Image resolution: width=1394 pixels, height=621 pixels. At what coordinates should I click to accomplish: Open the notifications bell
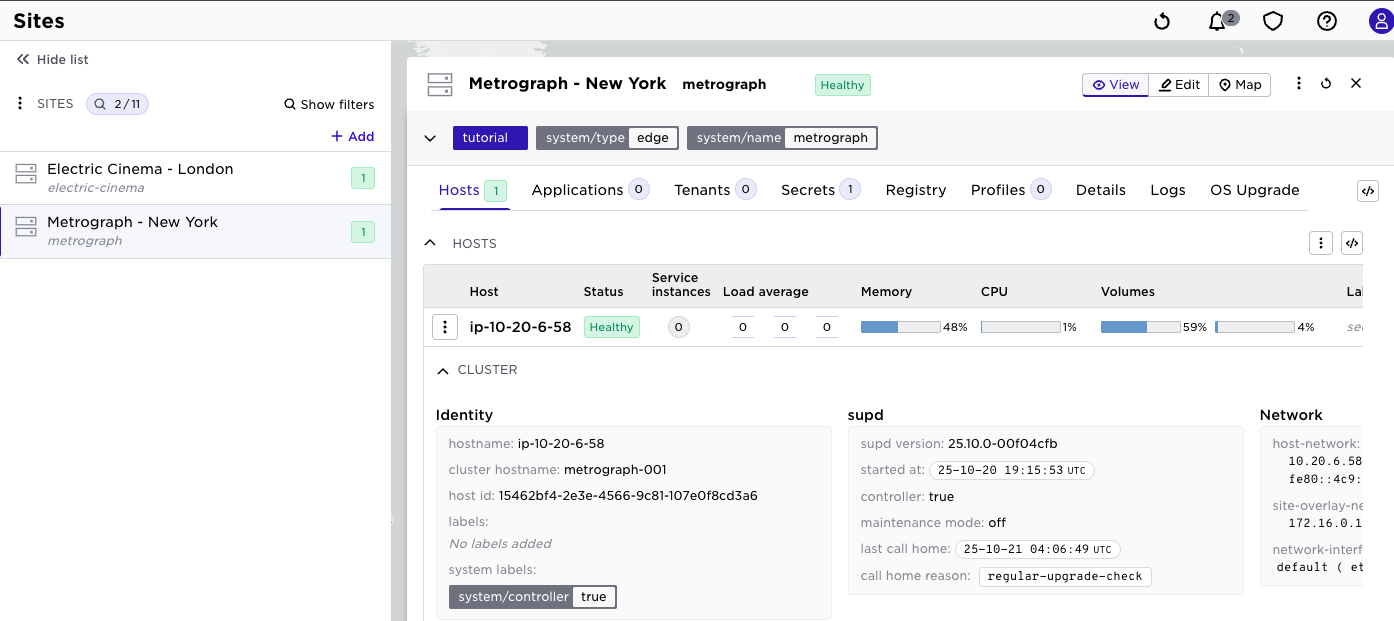(1217, 21)
